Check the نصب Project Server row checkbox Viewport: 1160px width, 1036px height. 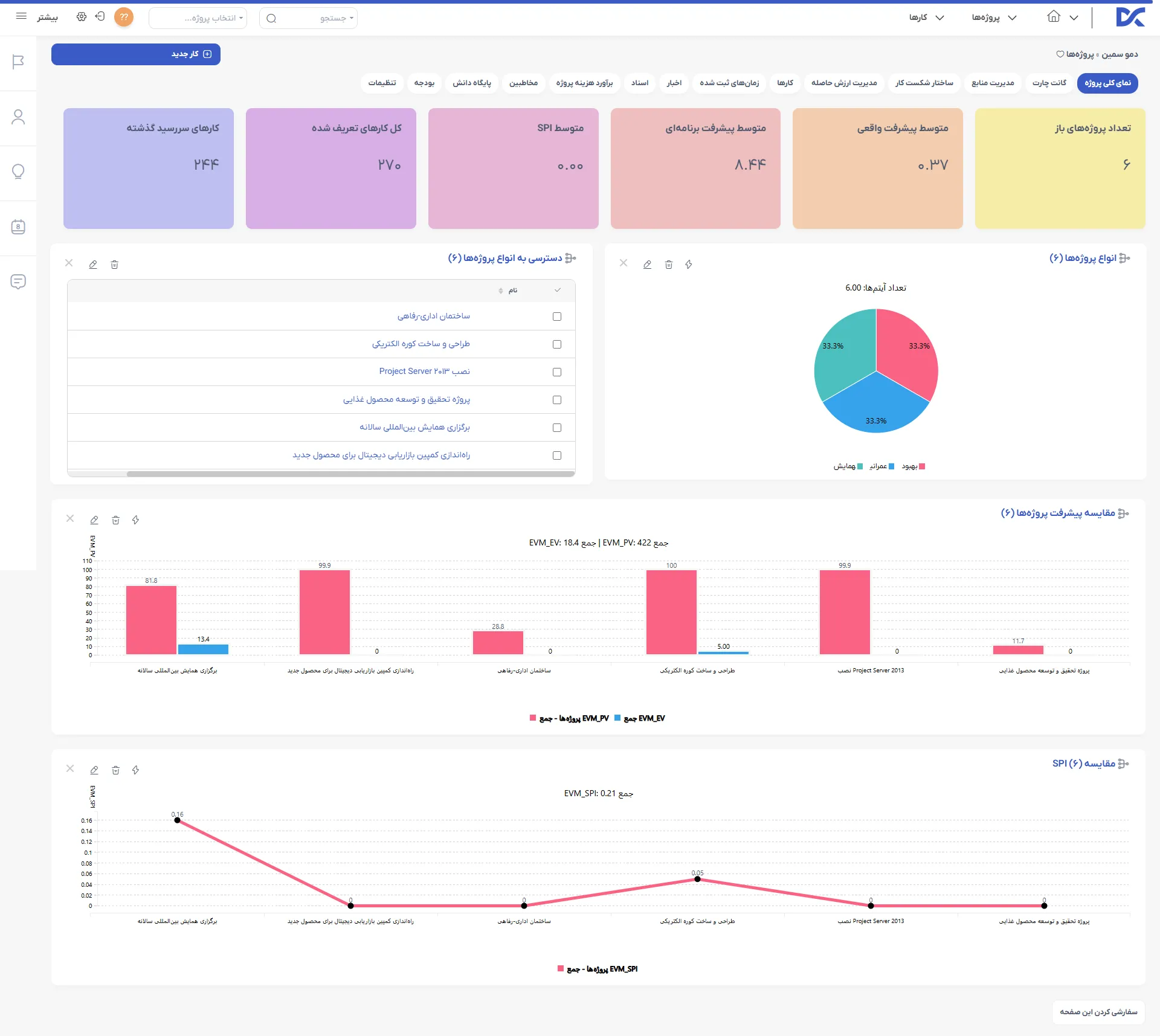click(x=557, y=372)
